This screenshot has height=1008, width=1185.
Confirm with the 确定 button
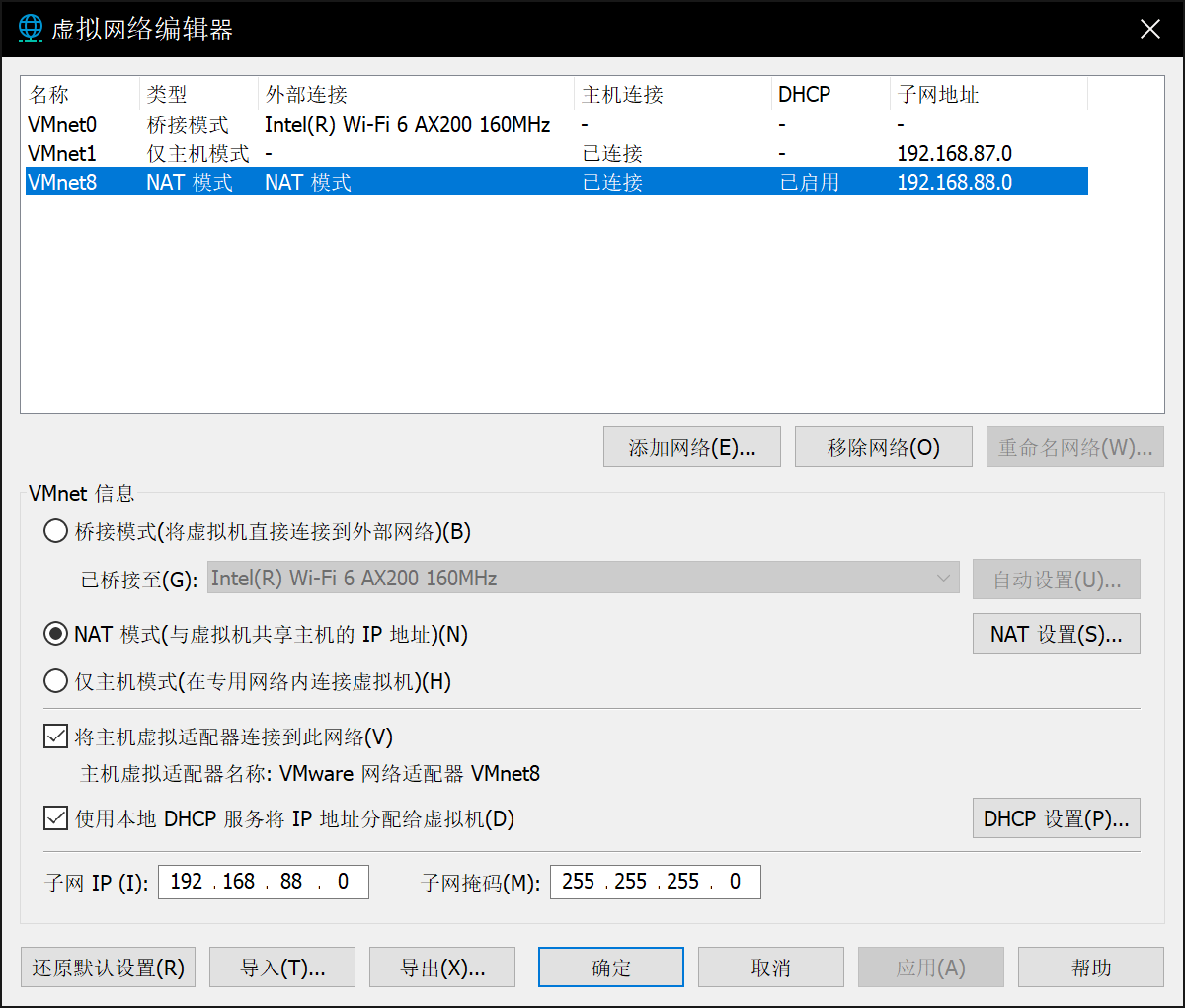click(611, 968)
